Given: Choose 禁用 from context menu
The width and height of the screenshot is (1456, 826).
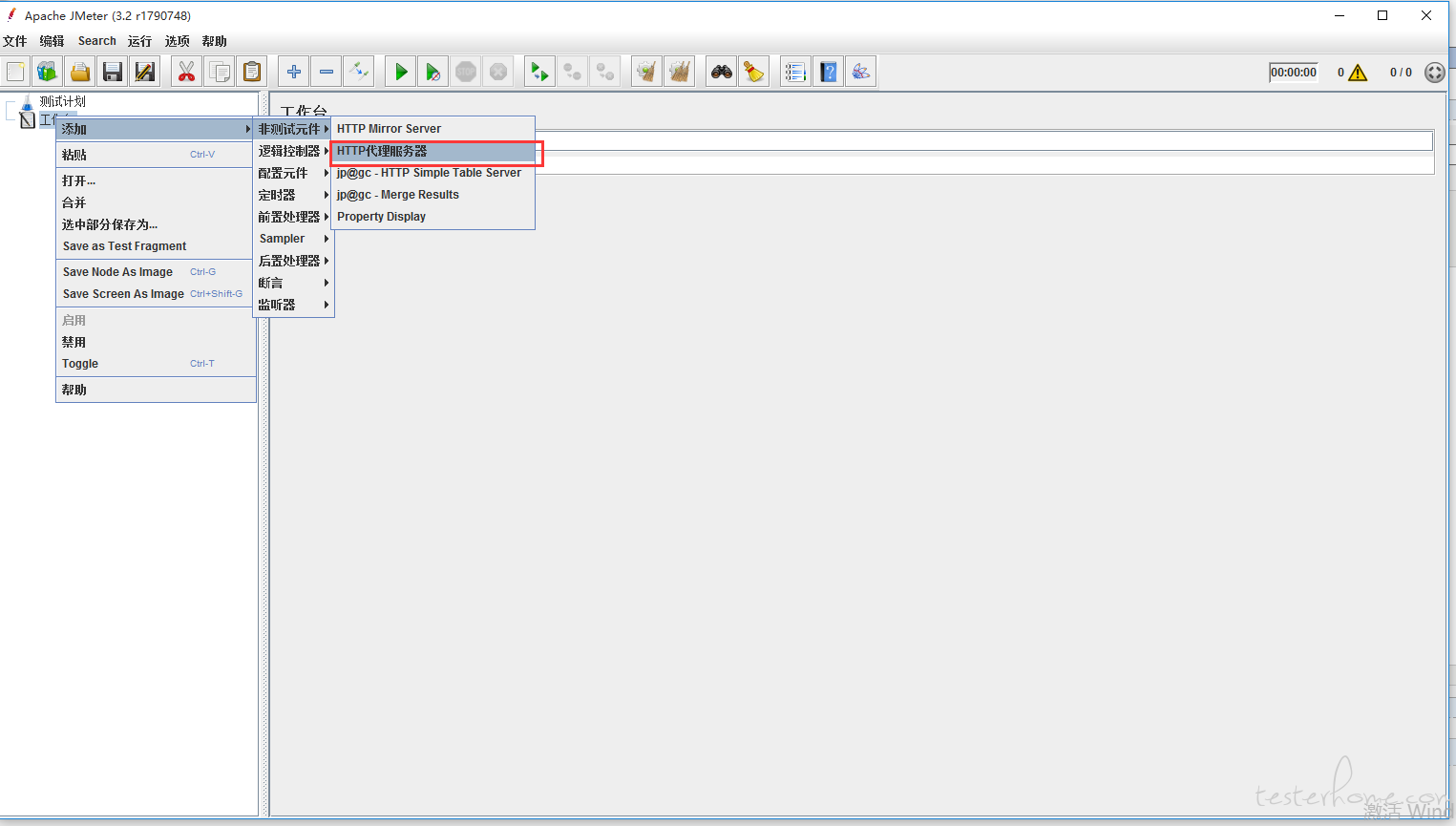Looking at the screenshot, I should 156,342.
